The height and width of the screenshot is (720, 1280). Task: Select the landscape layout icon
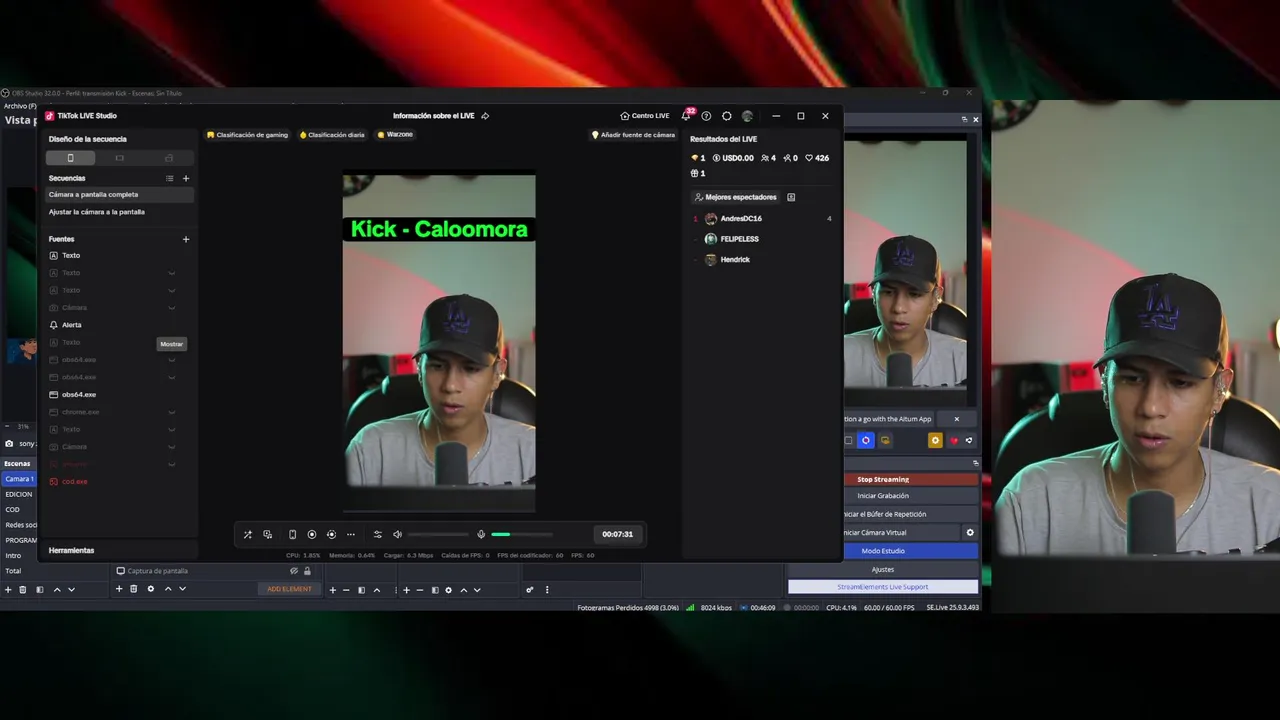coord(120,158)
